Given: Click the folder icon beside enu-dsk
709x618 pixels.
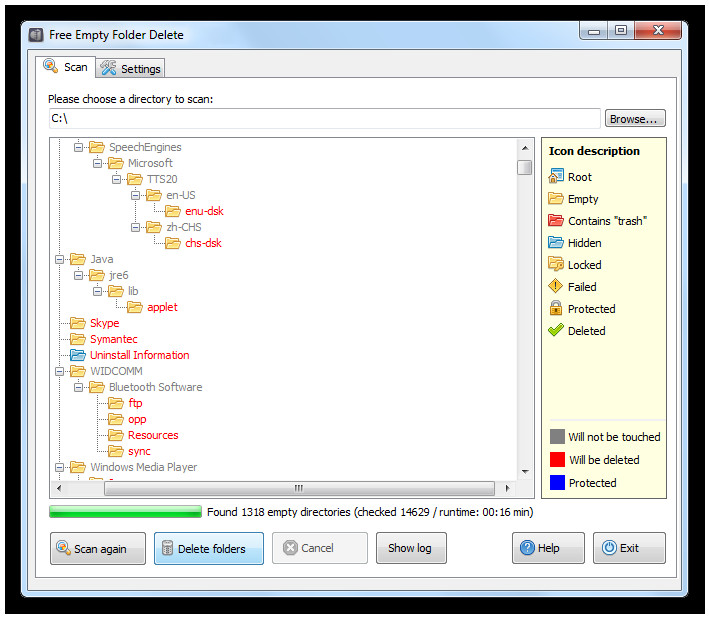Looking at the screenshot, I should pyautogui.click(x=173, y=211).
